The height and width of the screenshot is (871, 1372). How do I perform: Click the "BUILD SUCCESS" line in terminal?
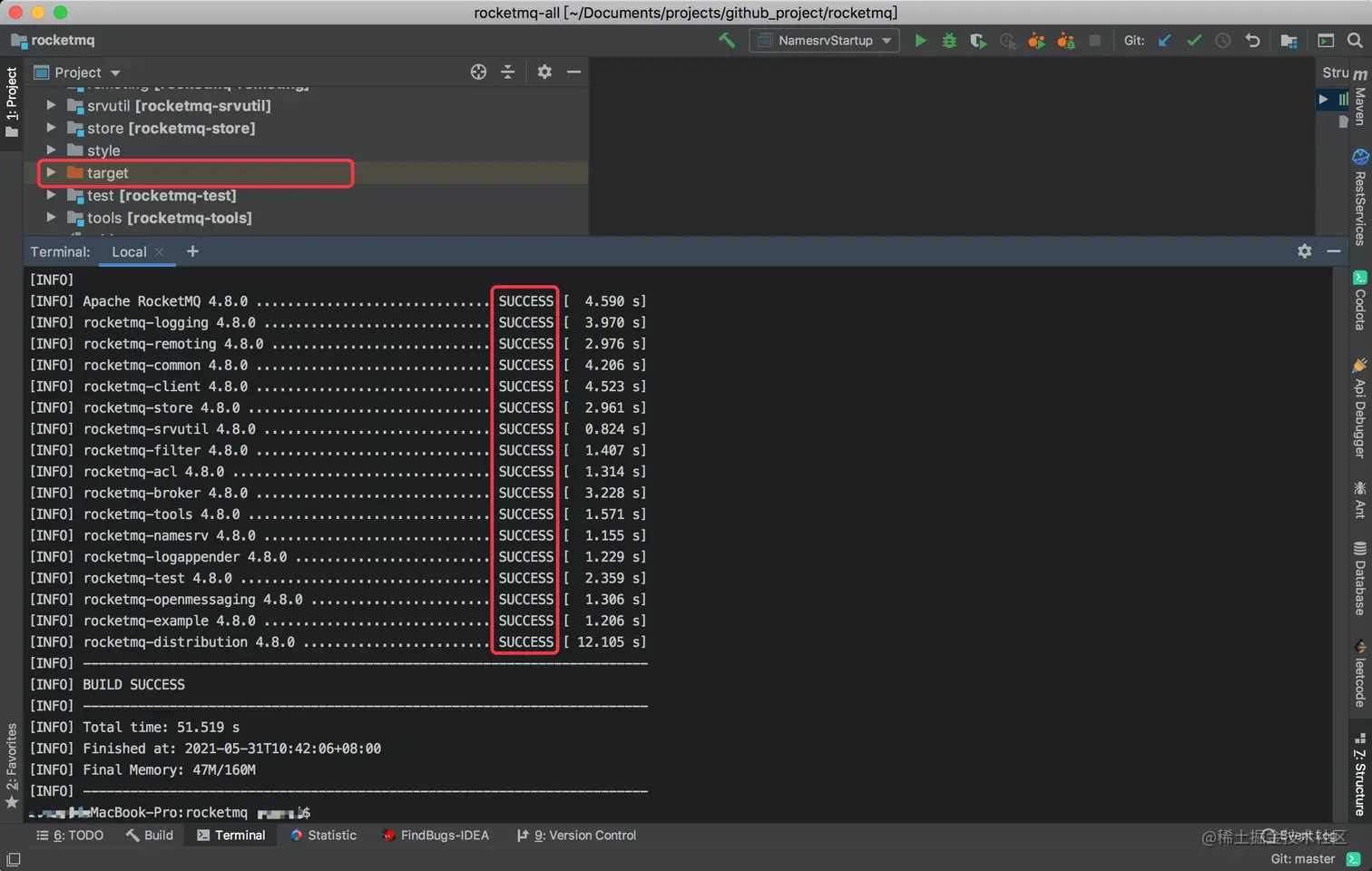pos(133,685)
